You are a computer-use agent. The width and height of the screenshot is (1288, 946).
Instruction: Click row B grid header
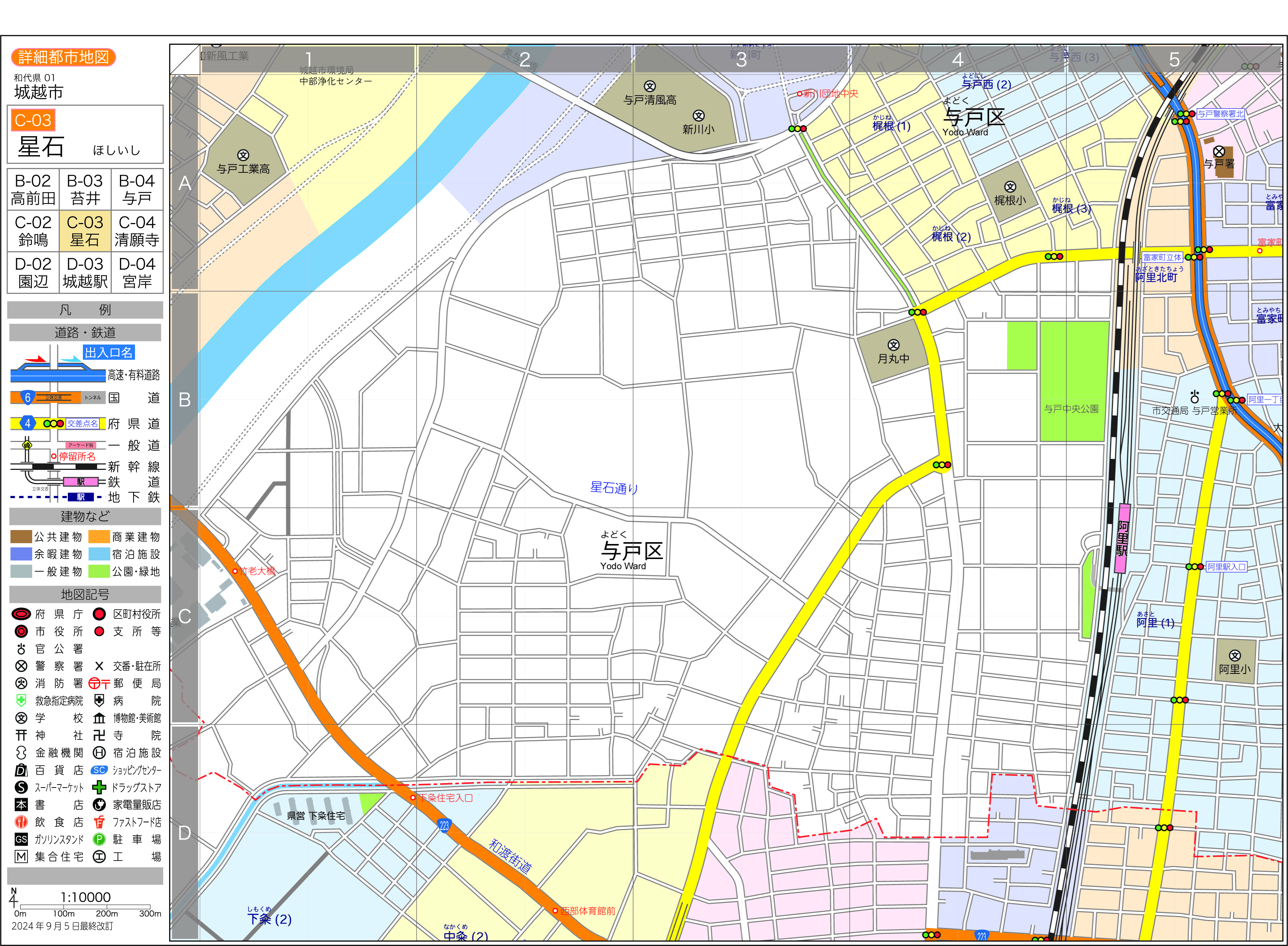pos(184,400)
